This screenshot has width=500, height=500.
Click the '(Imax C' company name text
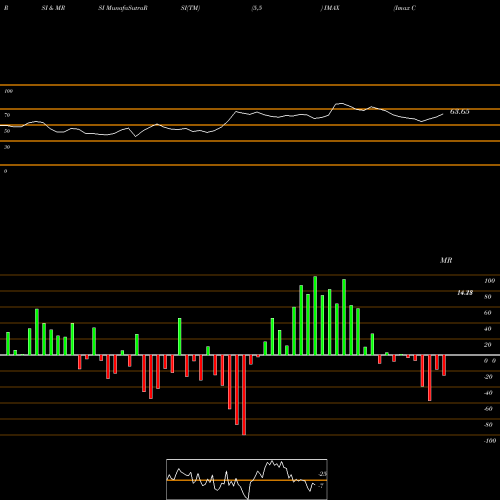click(x=404, y=8)
